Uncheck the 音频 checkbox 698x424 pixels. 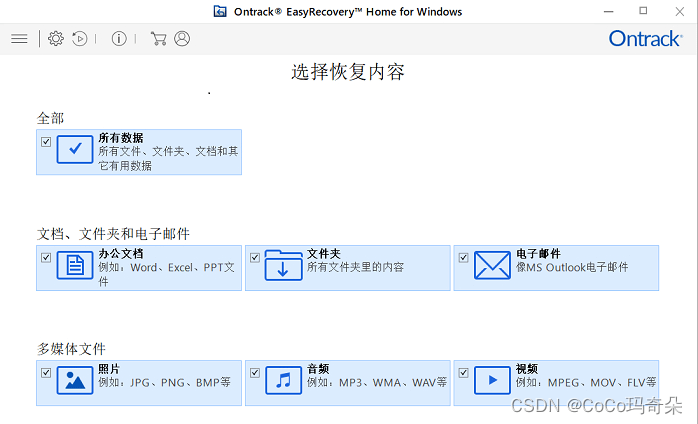pos(255,373)
